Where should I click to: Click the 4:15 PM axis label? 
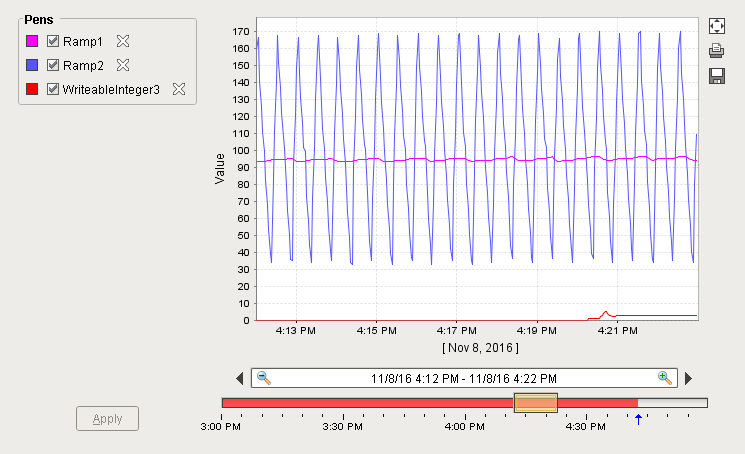click(x=376, y=331)
